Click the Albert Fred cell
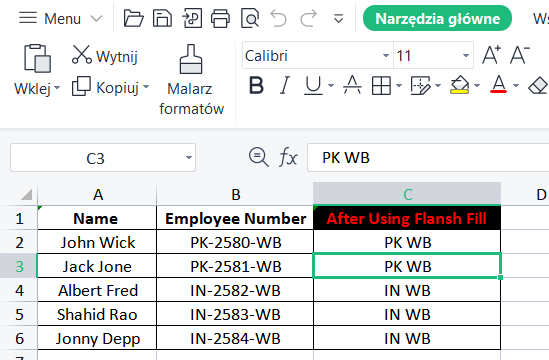 pyautogui.click(x=97, y=290)
